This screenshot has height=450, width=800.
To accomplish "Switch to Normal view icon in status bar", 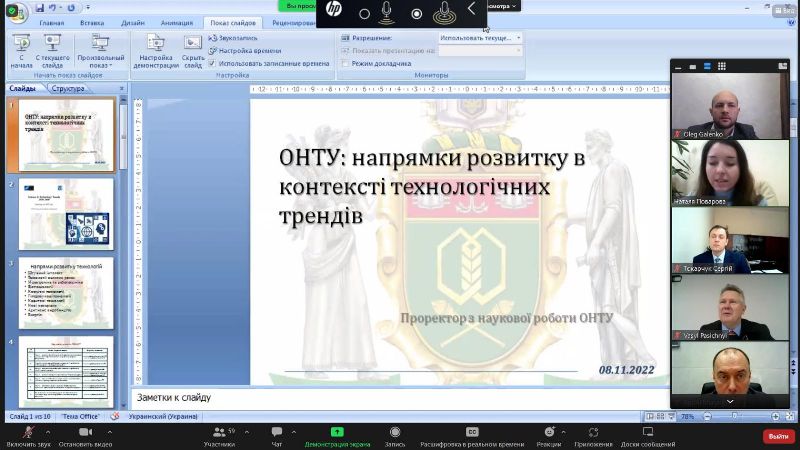I will click(x=650, y=416).
